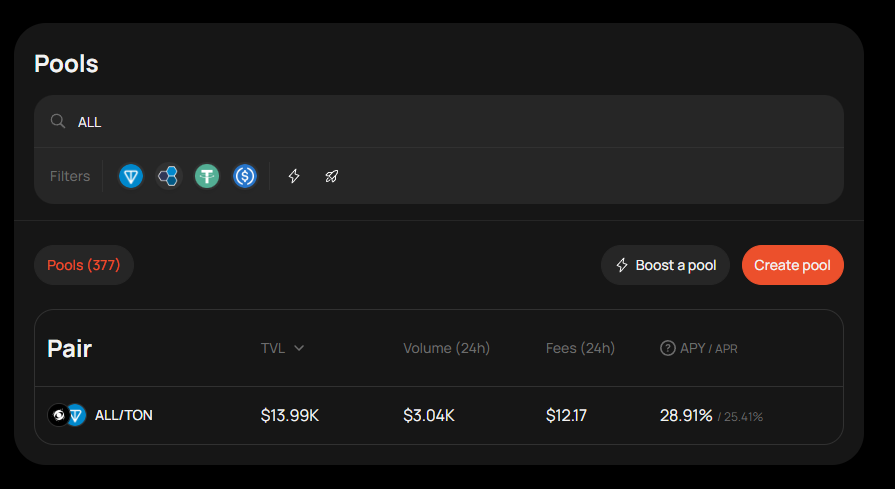Screen dimensions: 895x489
Task: Select the Pools (377) tab
Action: click(84, 265)
